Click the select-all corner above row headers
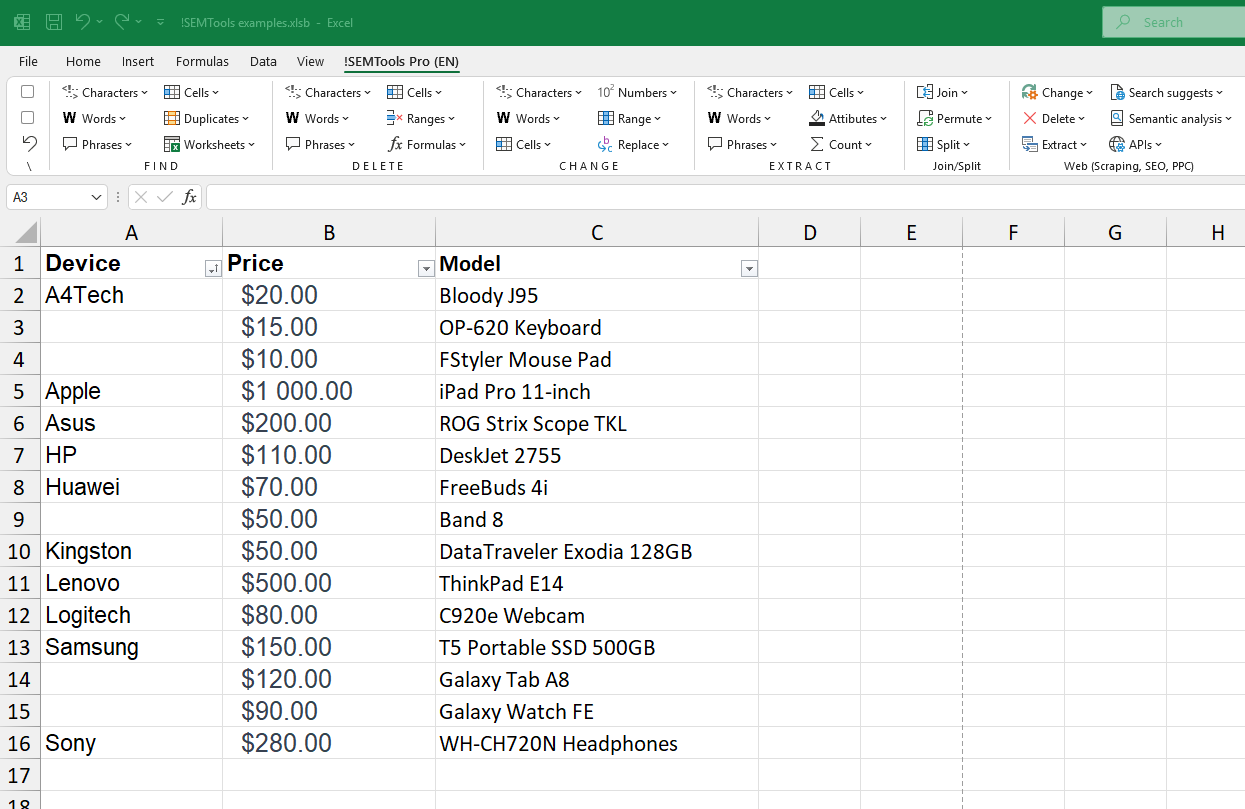 coord(20,231)
